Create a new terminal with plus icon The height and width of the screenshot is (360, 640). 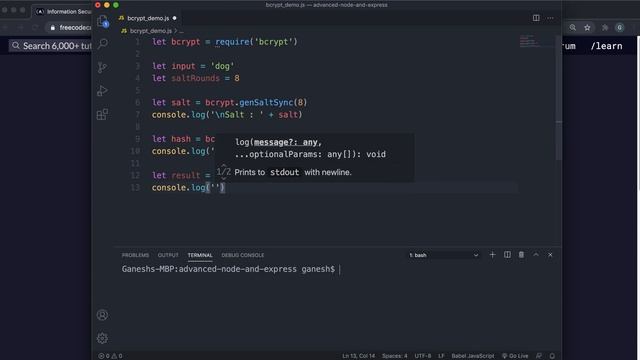click(x=492, y=255)
